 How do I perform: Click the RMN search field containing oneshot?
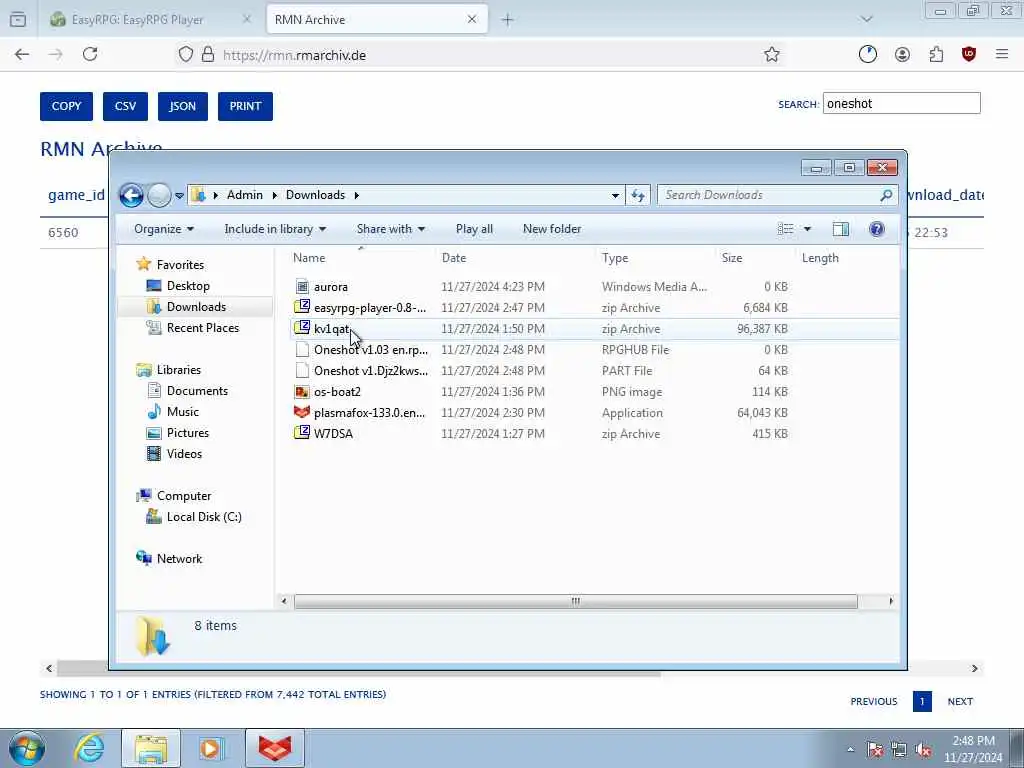901,103
